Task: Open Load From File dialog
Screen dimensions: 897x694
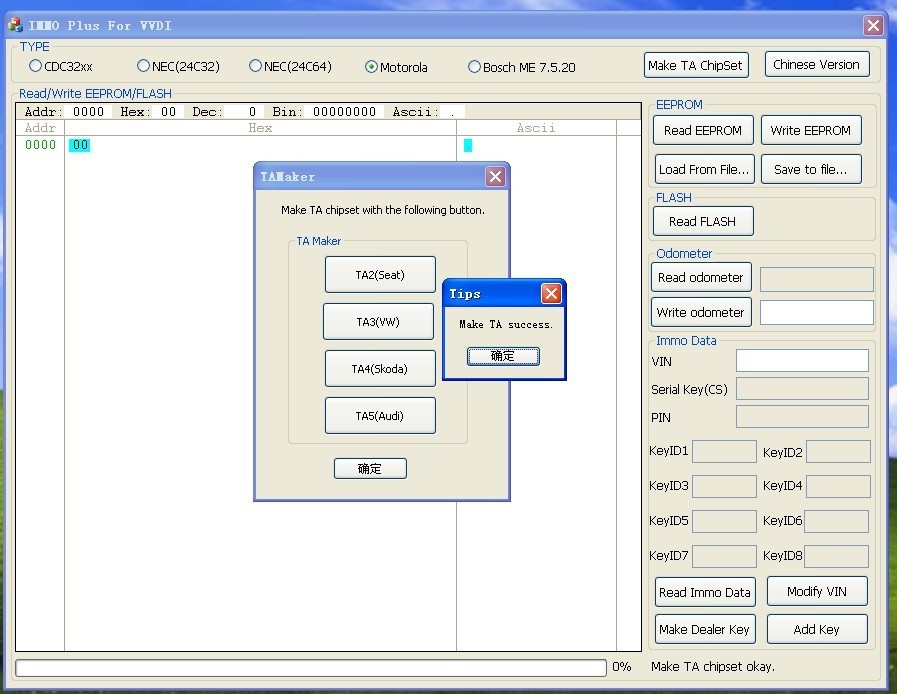Action: [x=703, y=169]
